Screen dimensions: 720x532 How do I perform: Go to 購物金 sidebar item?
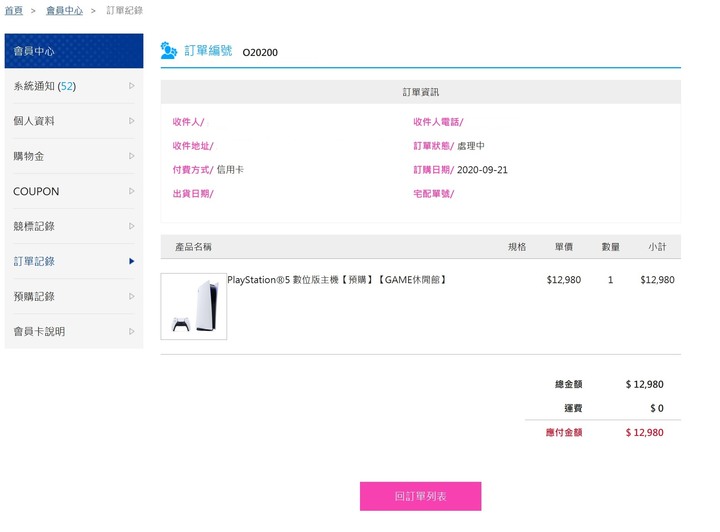pyautogui.click(x=74, y=156)
